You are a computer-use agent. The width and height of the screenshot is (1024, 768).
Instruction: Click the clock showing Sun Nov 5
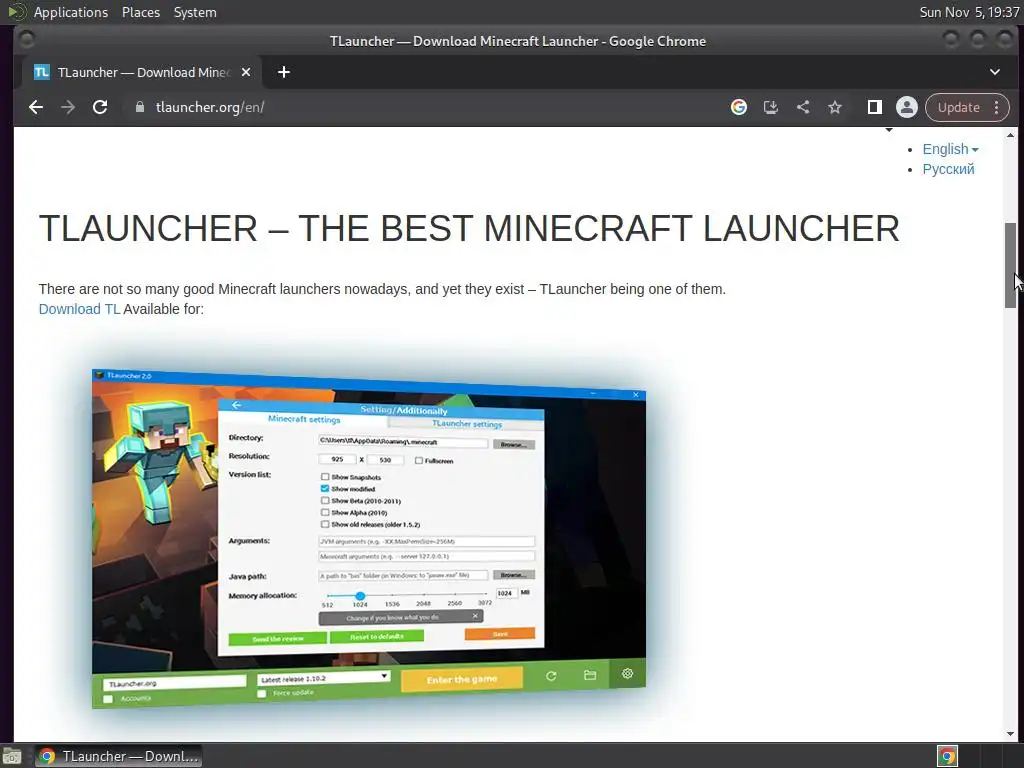(969, 12)
